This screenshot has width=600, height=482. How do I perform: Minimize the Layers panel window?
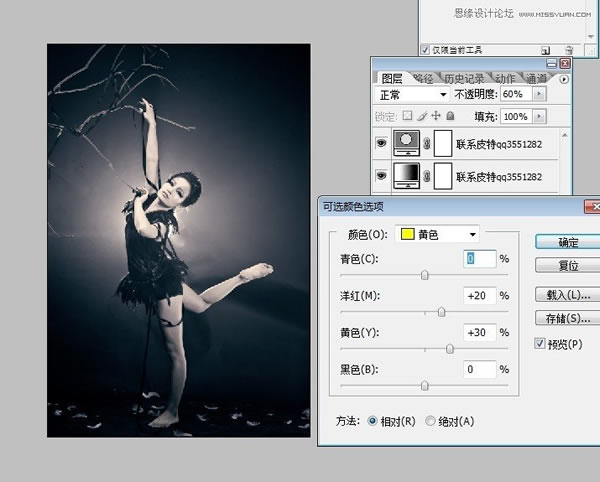pyautogui.click(x=551, y=64)
